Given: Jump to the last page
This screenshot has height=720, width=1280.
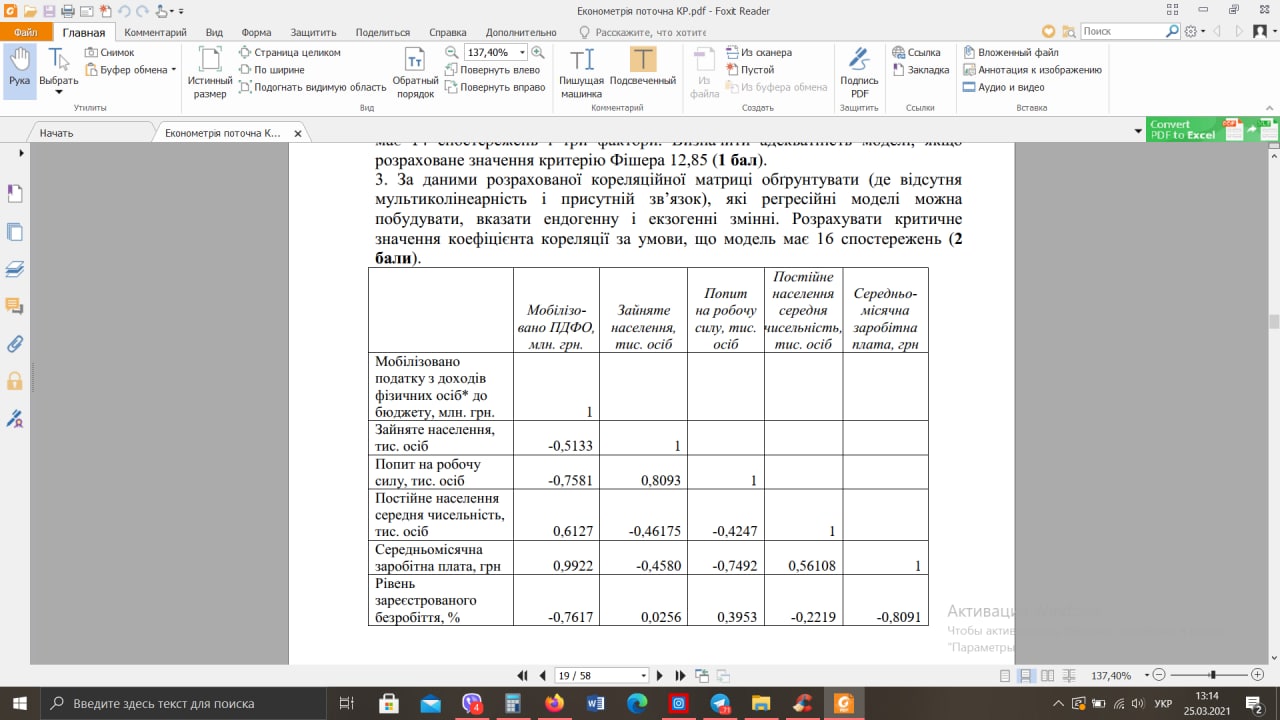Looking at the screenshot, I should (x=681, y=676).
